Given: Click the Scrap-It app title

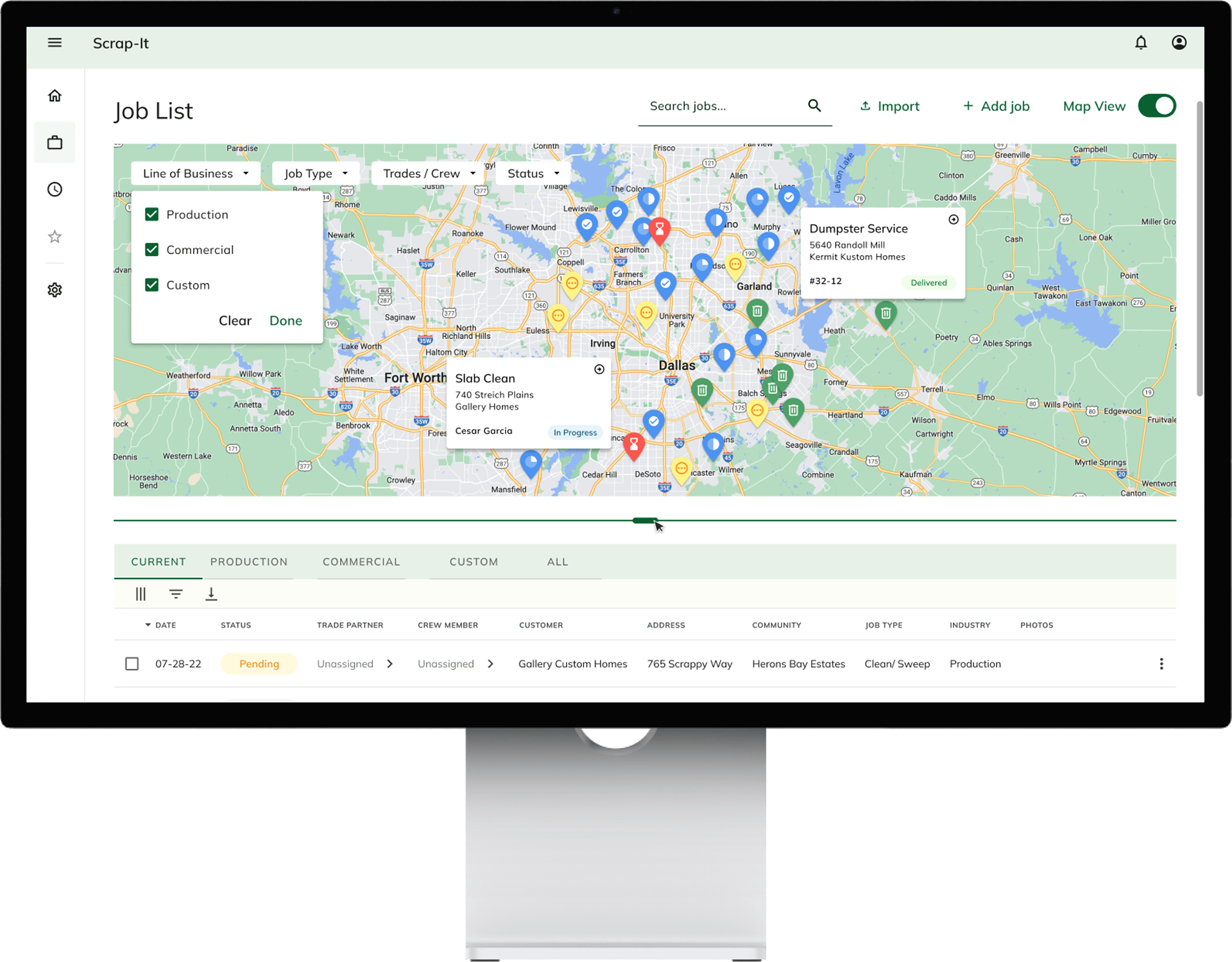Looking at the screenshot, I should pyautogui.click(x=121, y=43).
